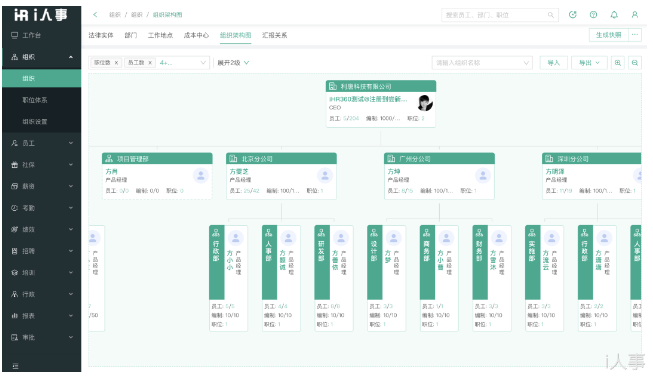The width and height of the screenshot is (653, 378).
Task: Zoom in on the org chart
Action: pyautogui.click(x=618, y=63)
